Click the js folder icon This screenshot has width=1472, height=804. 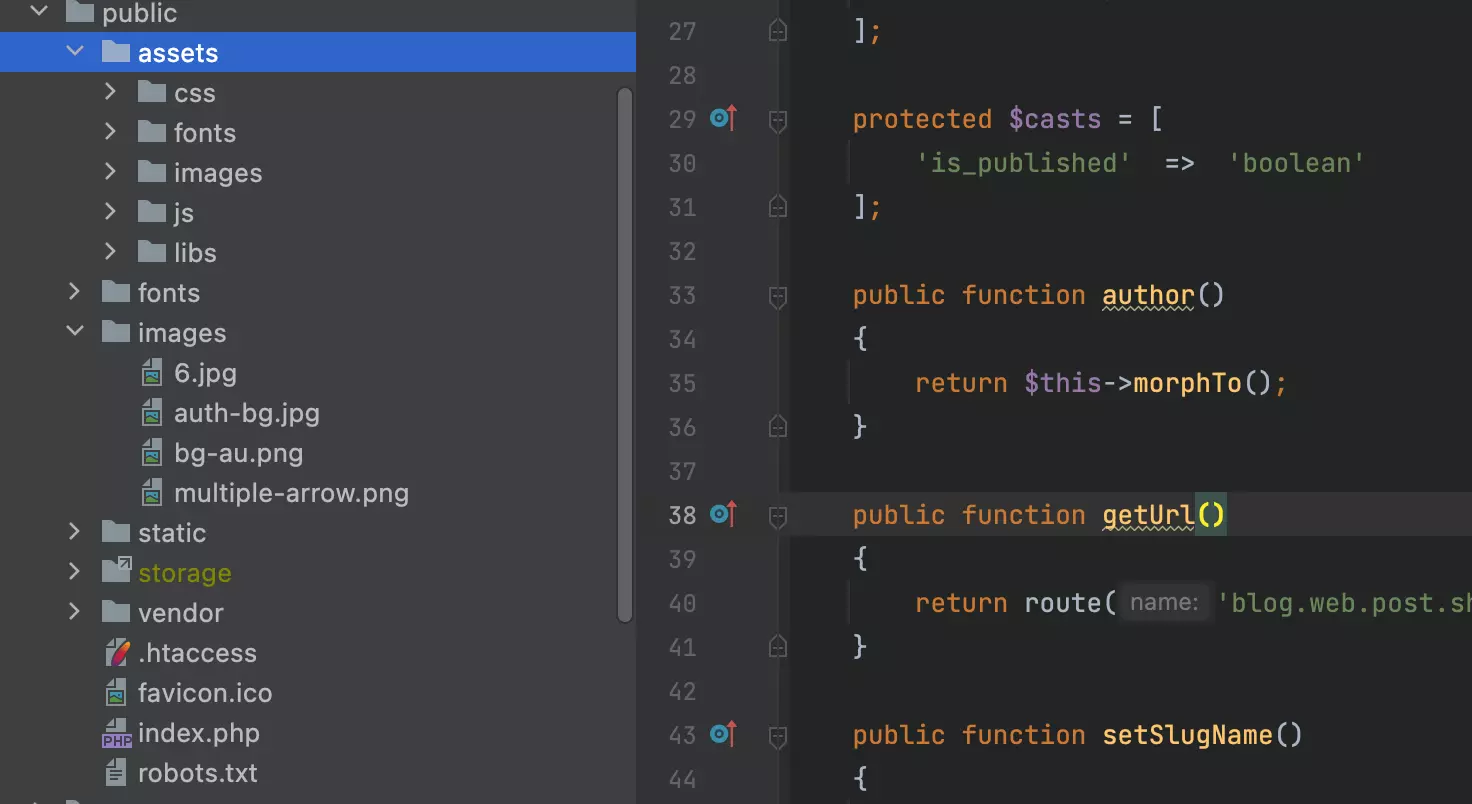[x=152, y=212]
